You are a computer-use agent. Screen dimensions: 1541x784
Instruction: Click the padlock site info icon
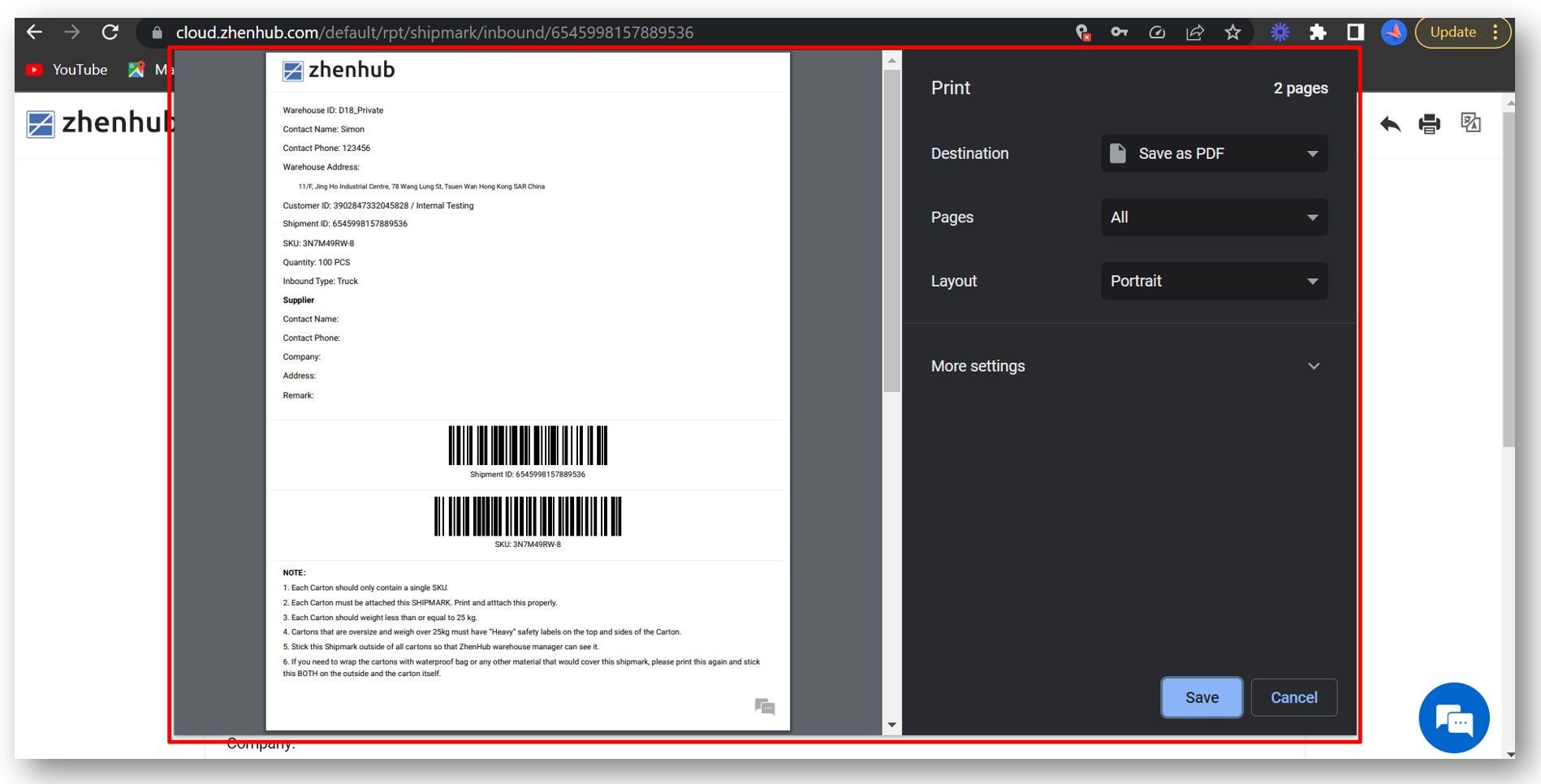click(158, 32)
